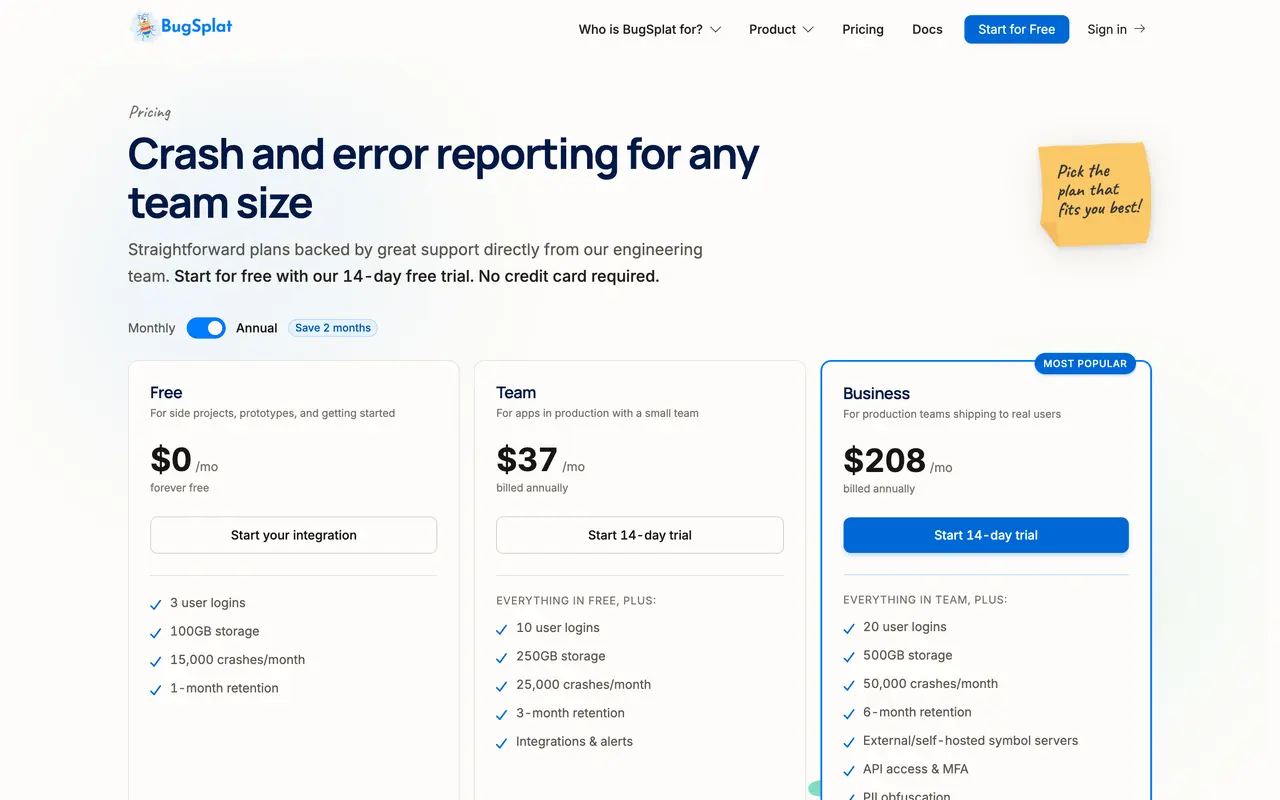
Task: Open the Docs navigation link
Action: point(927,30)
